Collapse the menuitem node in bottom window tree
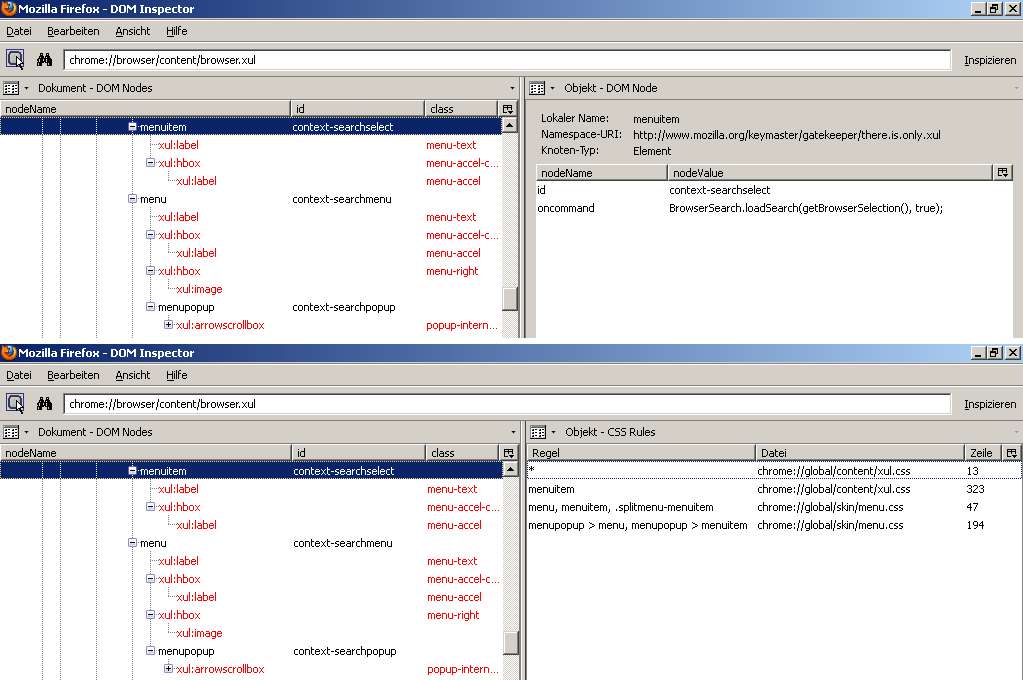 [x=132, y=471]
